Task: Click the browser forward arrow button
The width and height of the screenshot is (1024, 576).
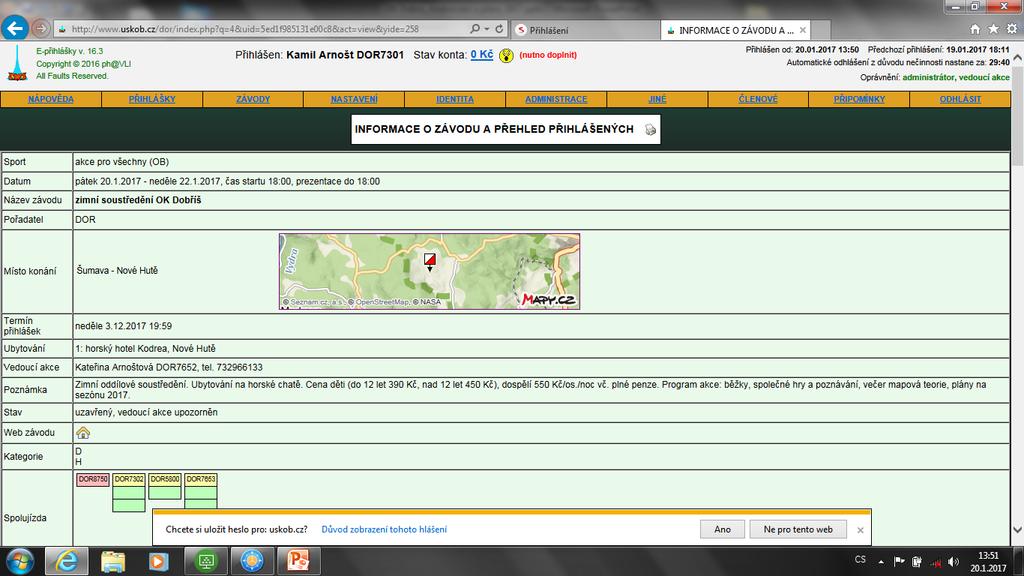Action: 41,29
